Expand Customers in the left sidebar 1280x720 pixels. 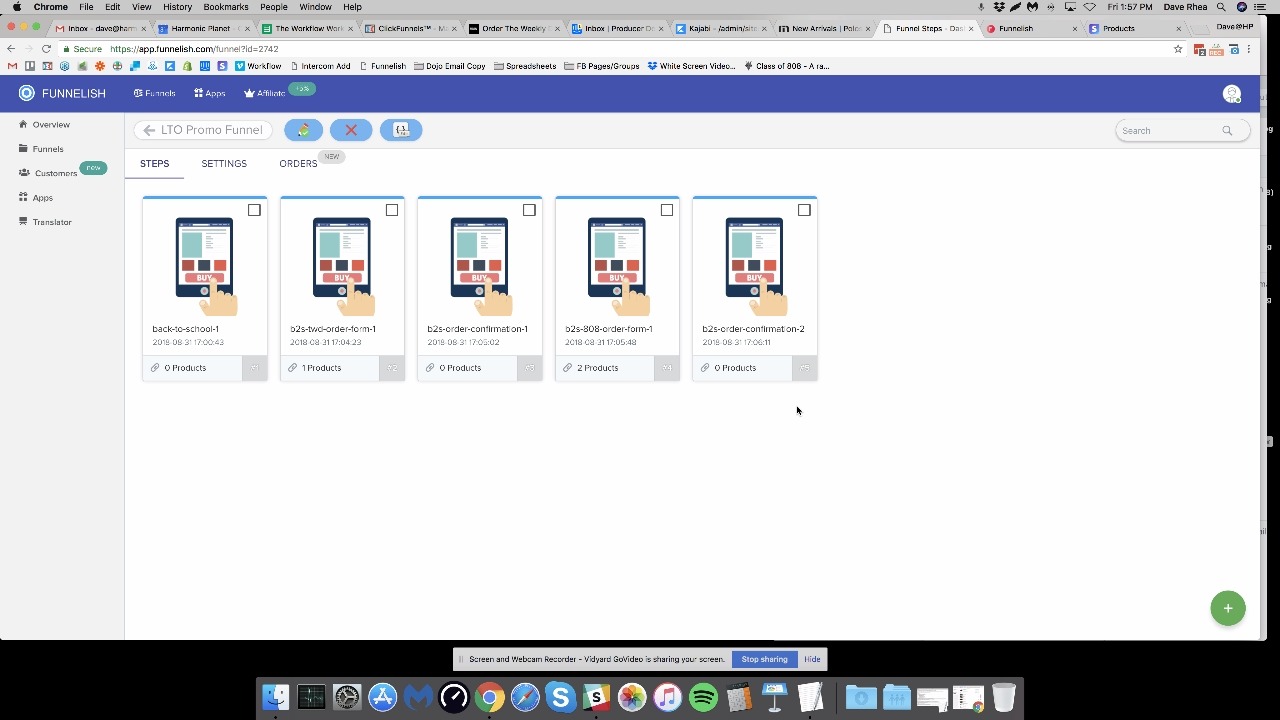(55, 173)
